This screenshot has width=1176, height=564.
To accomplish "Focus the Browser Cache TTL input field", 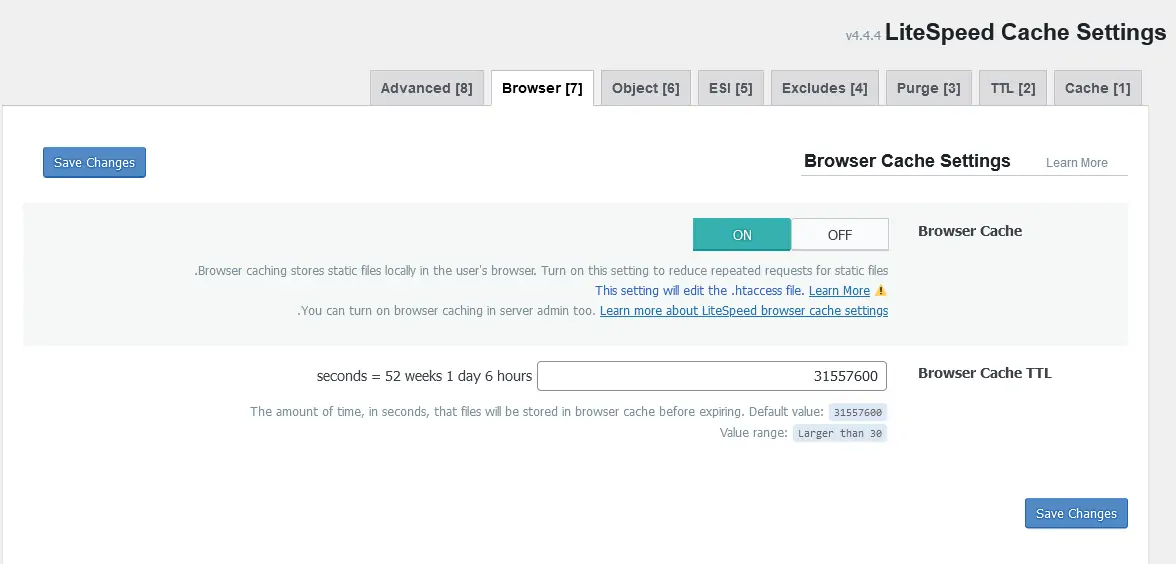I will pos(711,376).
